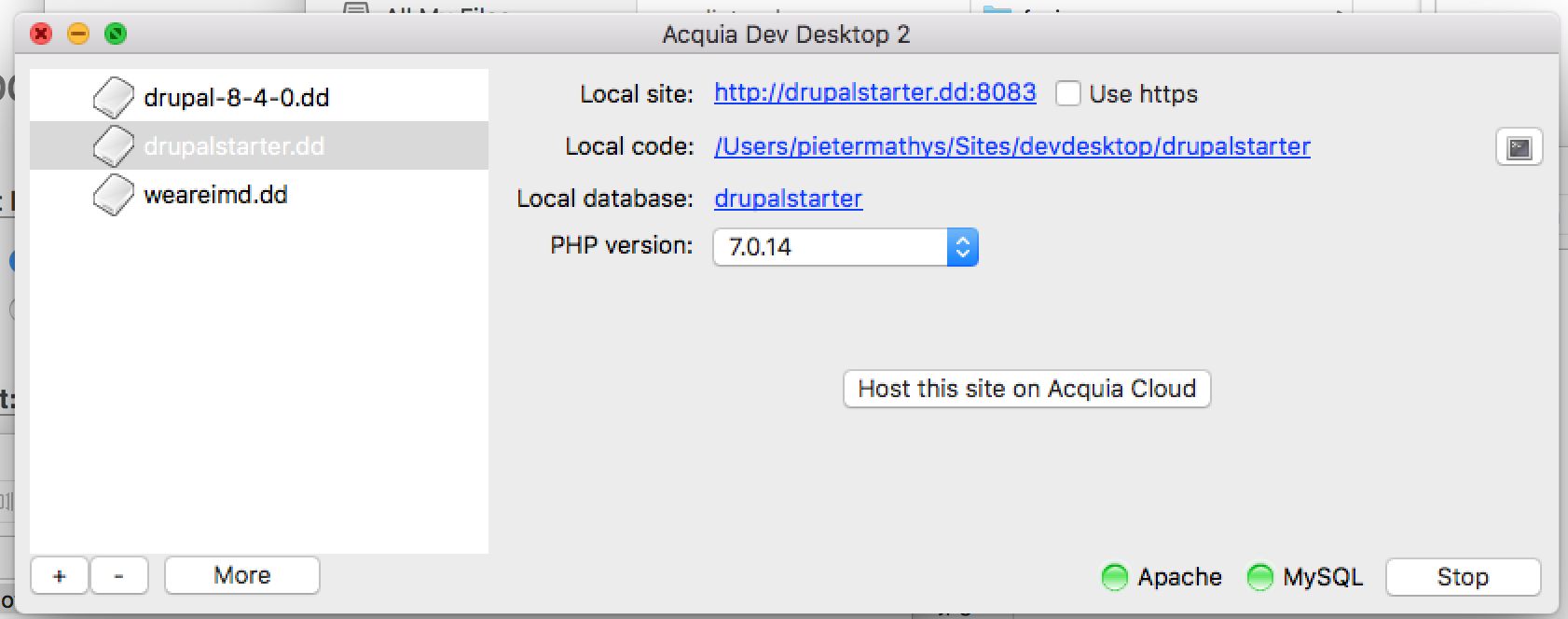The height and width of the screenshot is (619, 1568).
Task: Click the weareimd.dd site disk icon
Action: click(114, 195)
